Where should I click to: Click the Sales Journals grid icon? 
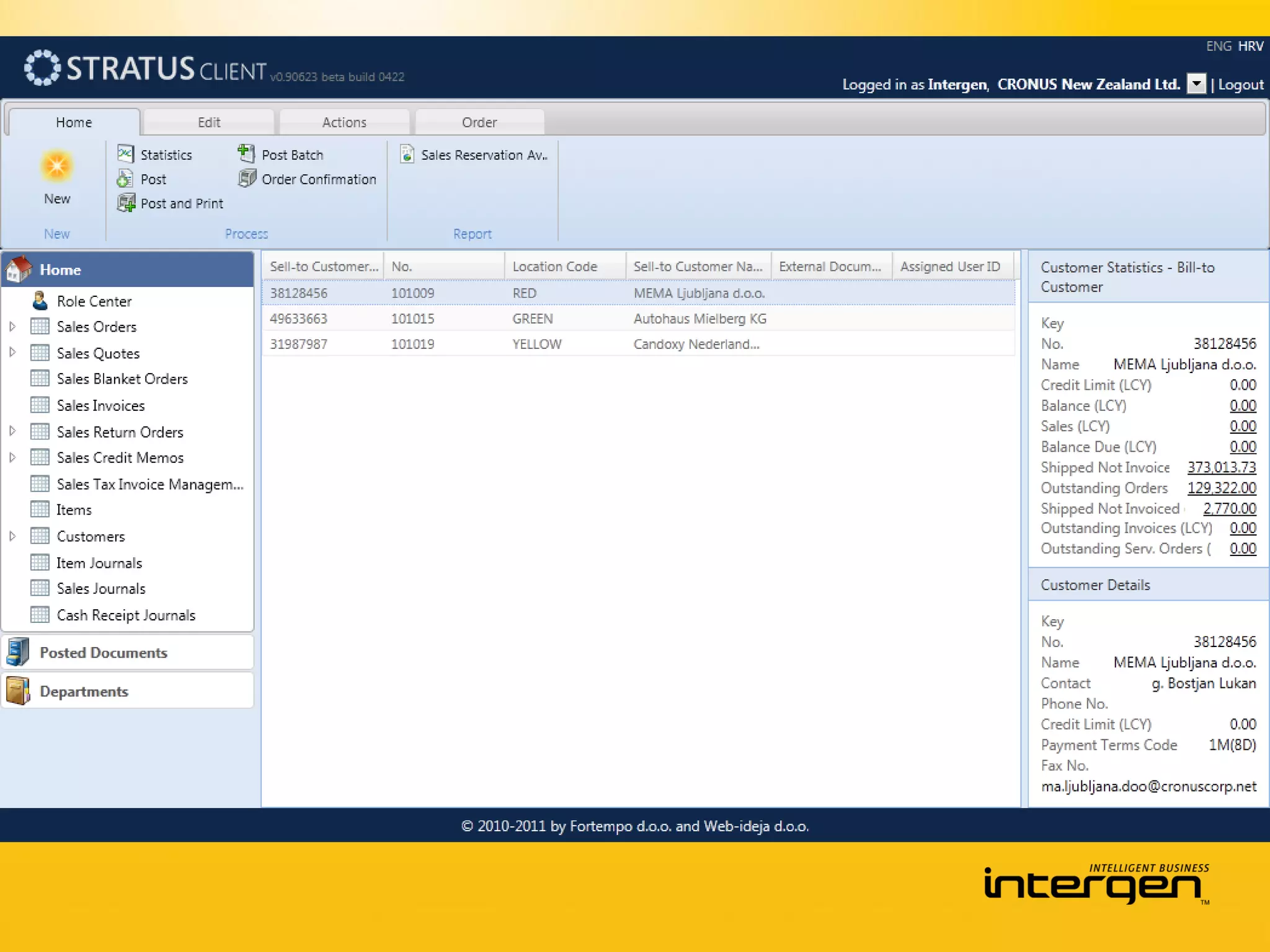(40, 588)
